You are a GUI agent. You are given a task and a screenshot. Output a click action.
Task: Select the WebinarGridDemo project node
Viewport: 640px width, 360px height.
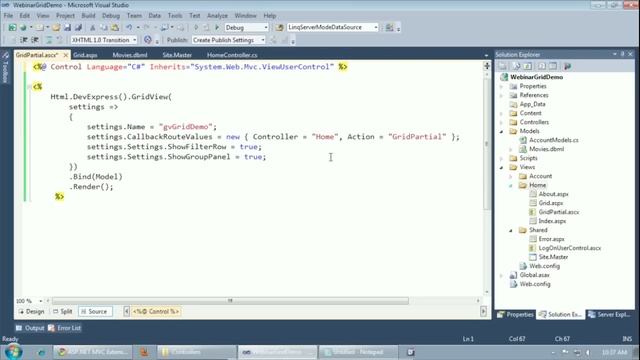point(536,77)
